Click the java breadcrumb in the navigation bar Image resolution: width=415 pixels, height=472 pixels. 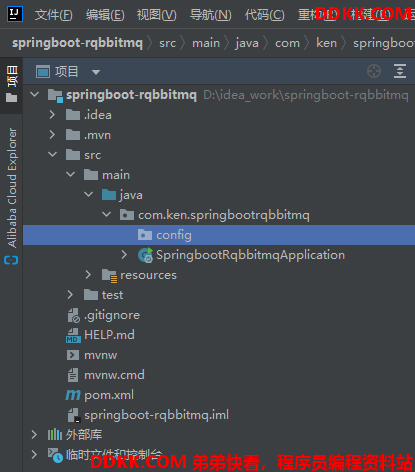247,43
